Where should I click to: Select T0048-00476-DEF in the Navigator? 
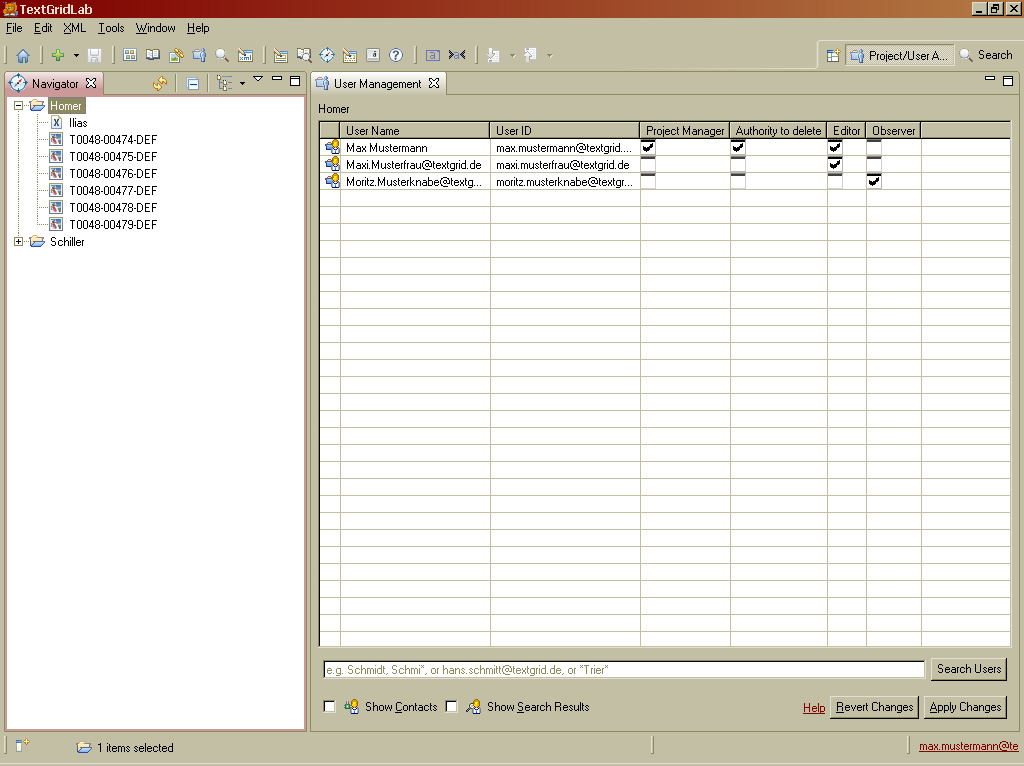click(x=112, y=174)
